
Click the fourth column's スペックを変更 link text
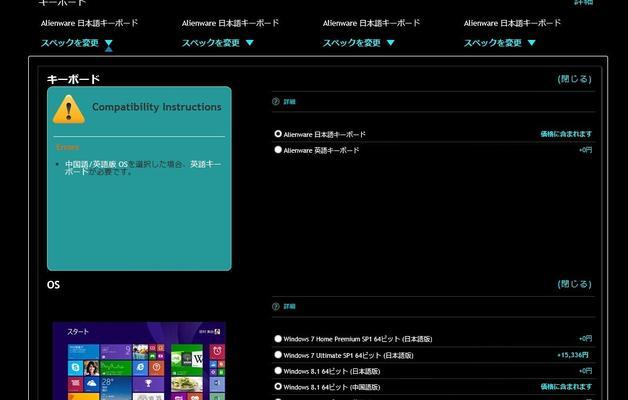point(493,43)
